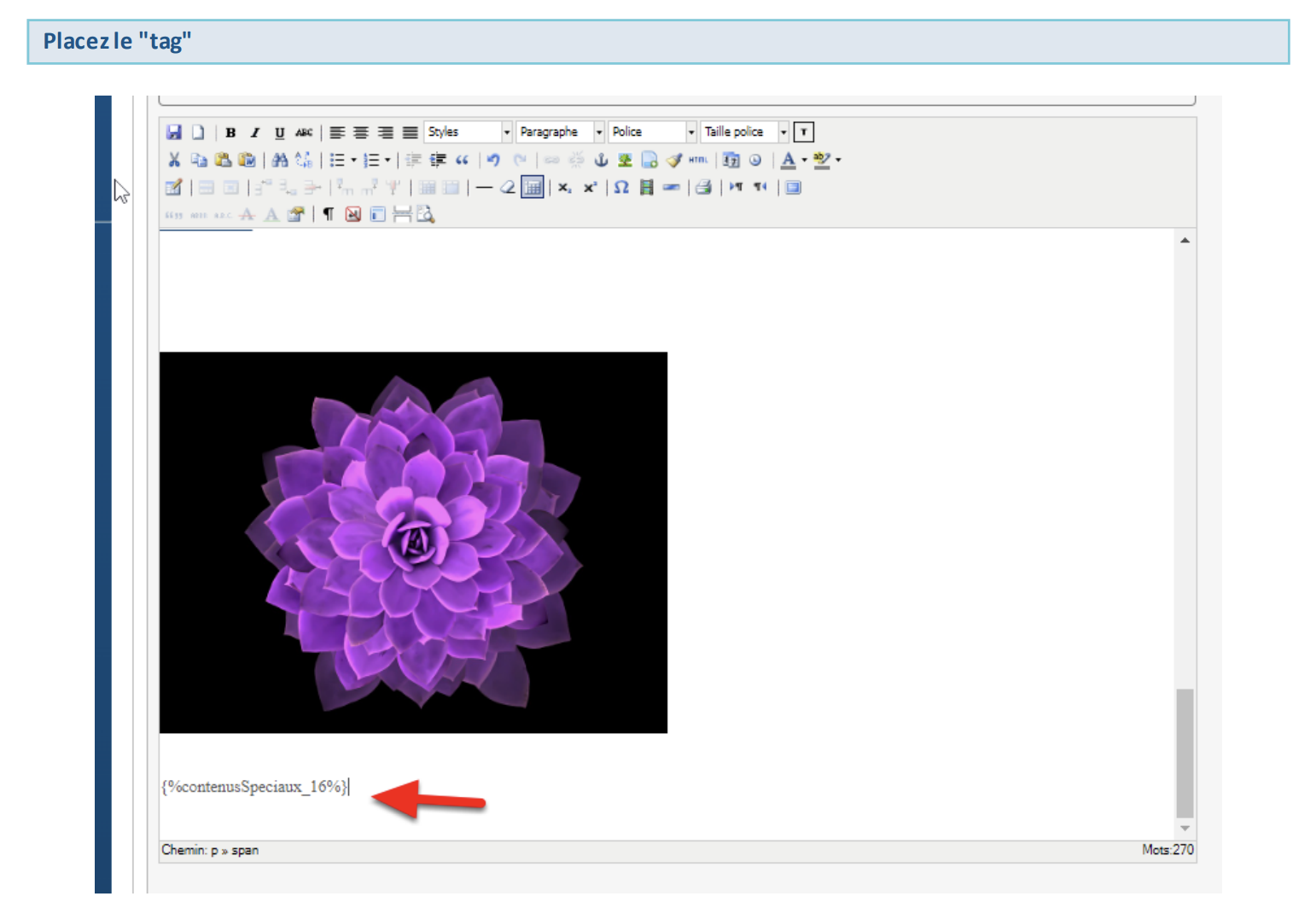Undo the last action with the undo arrow

point(493,160)
